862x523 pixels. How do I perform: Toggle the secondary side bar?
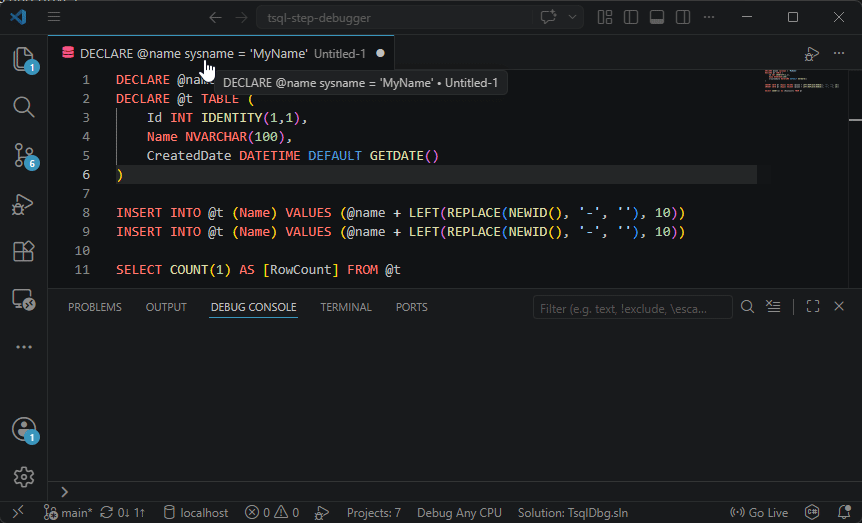[x=683, y=18]
